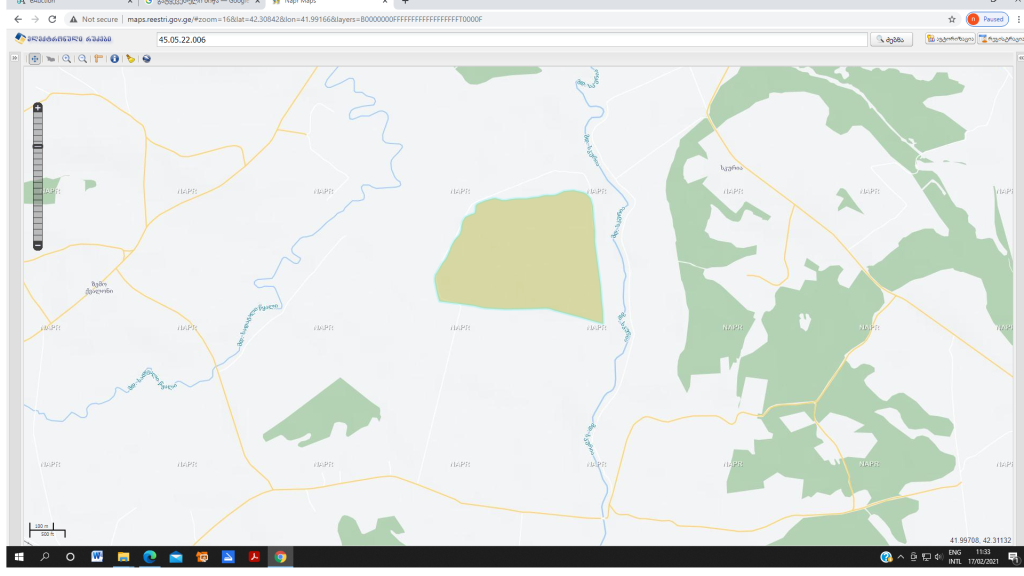Select the pan map tool
Image resolution: width=1024 pixels, height=576 pixels.
click(x=35, y=59)
